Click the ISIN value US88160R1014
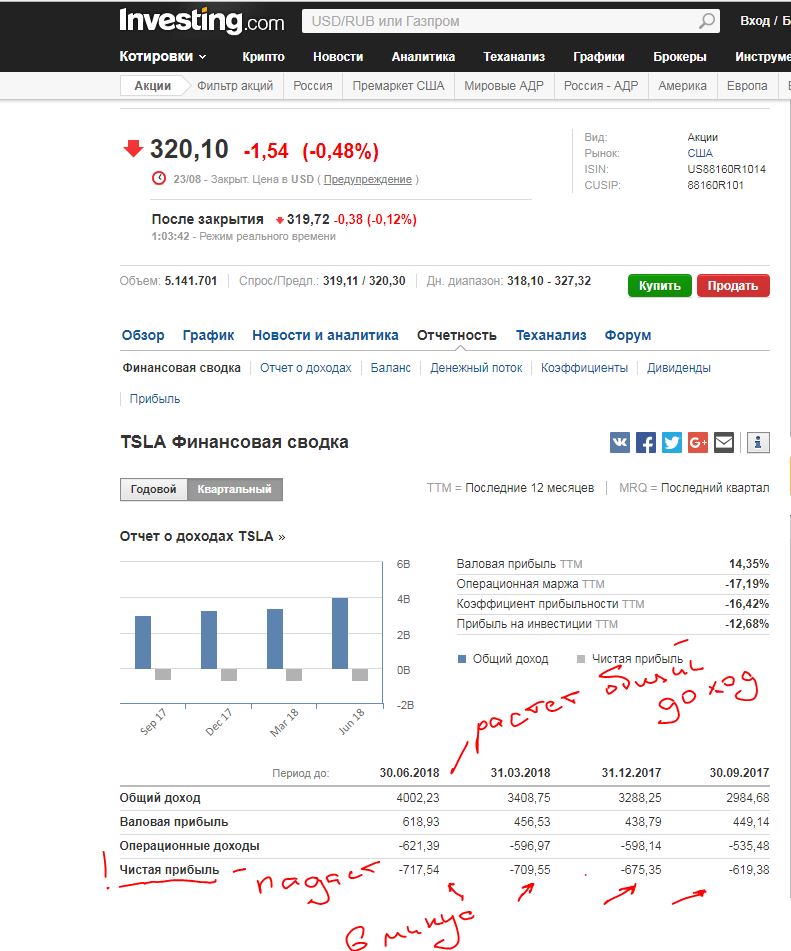791x951 pixels. pyautogui.click(x=727, y=169)
